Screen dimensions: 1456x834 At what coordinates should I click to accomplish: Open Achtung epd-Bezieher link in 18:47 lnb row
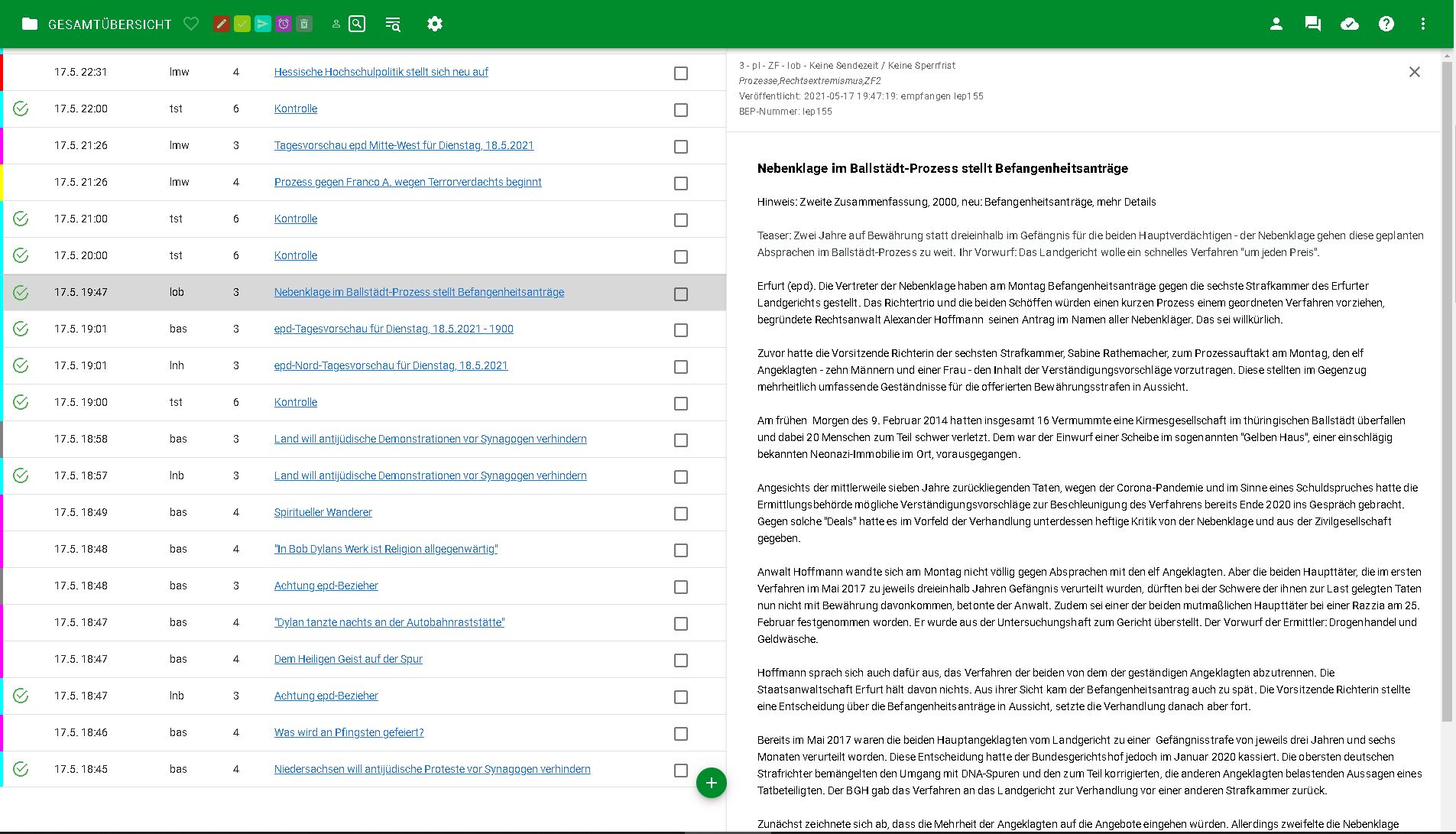(x=326, y=696)
